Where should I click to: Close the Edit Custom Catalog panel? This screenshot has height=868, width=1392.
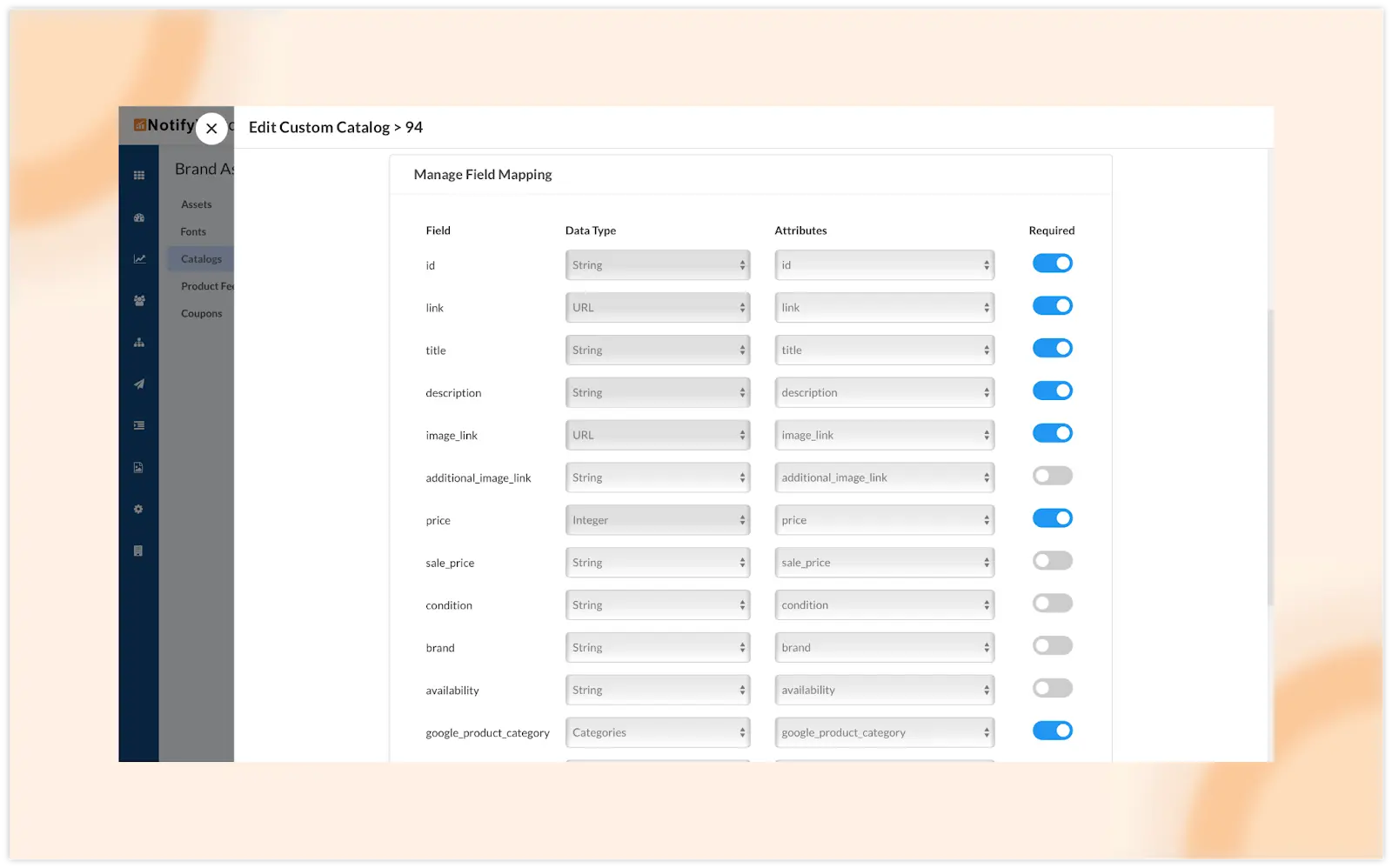coord(211,129)
